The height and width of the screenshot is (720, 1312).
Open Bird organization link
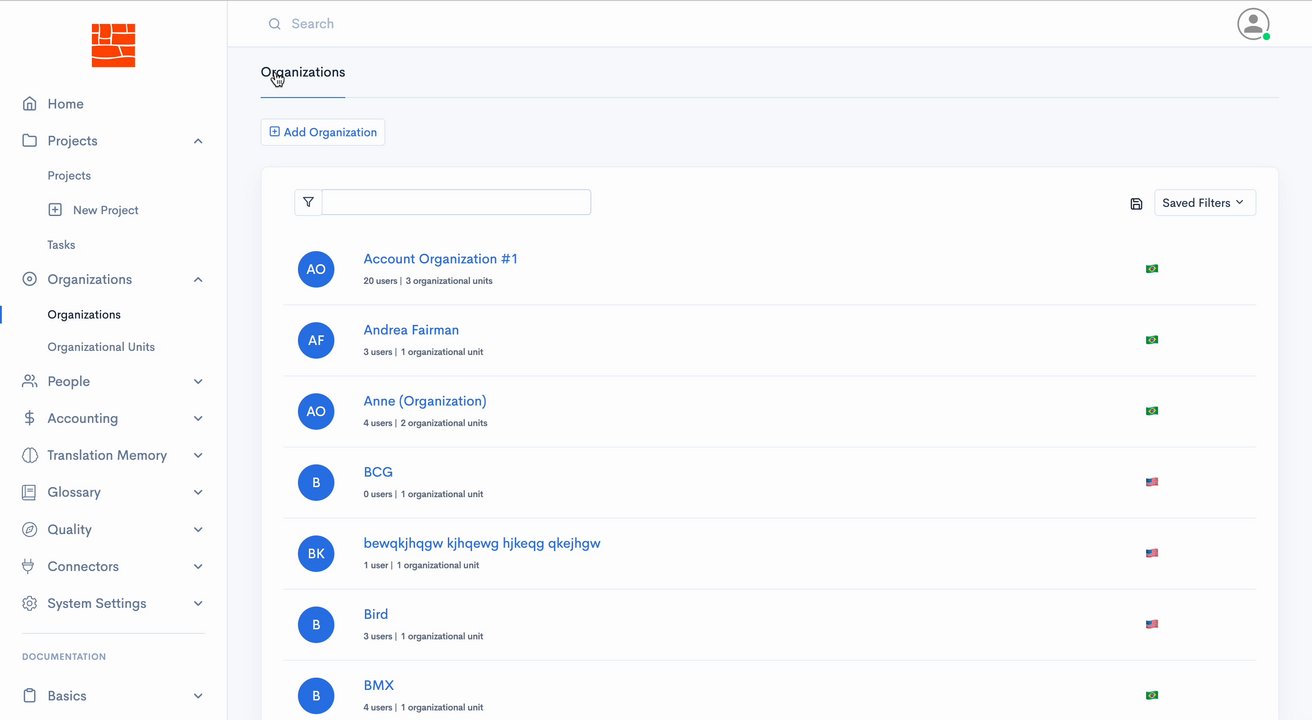(x=376, y=614)
